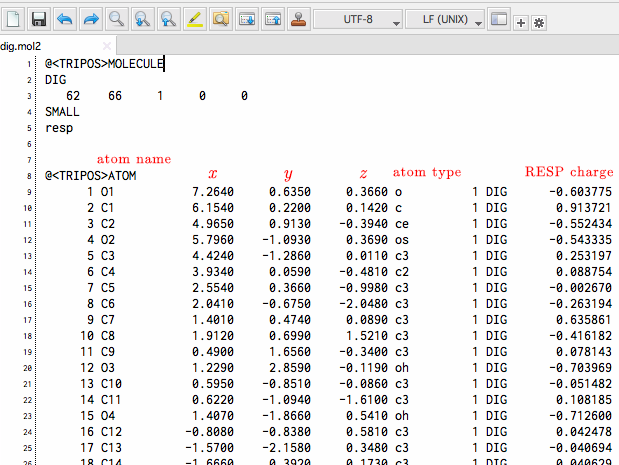Click atom name O1 in the first atom row
619x465 pixels.
107,192
